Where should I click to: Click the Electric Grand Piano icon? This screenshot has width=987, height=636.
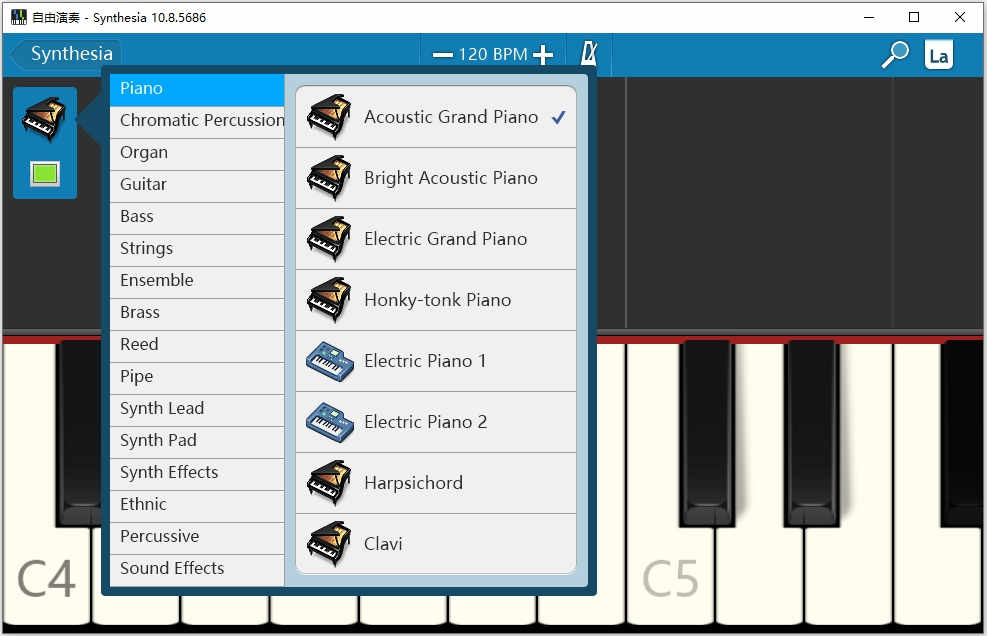[329, 239]
